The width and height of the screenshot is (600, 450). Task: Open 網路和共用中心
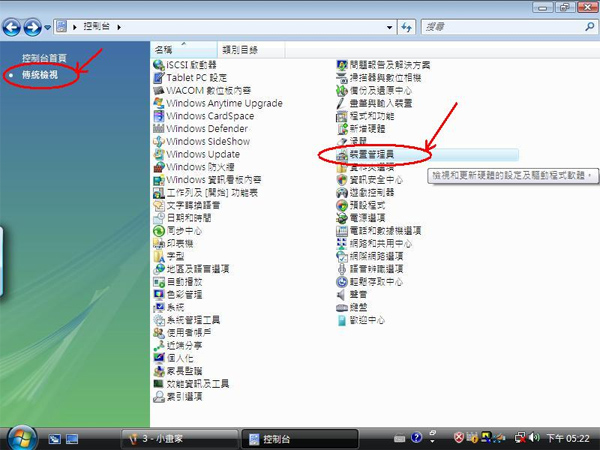[374, 243]
